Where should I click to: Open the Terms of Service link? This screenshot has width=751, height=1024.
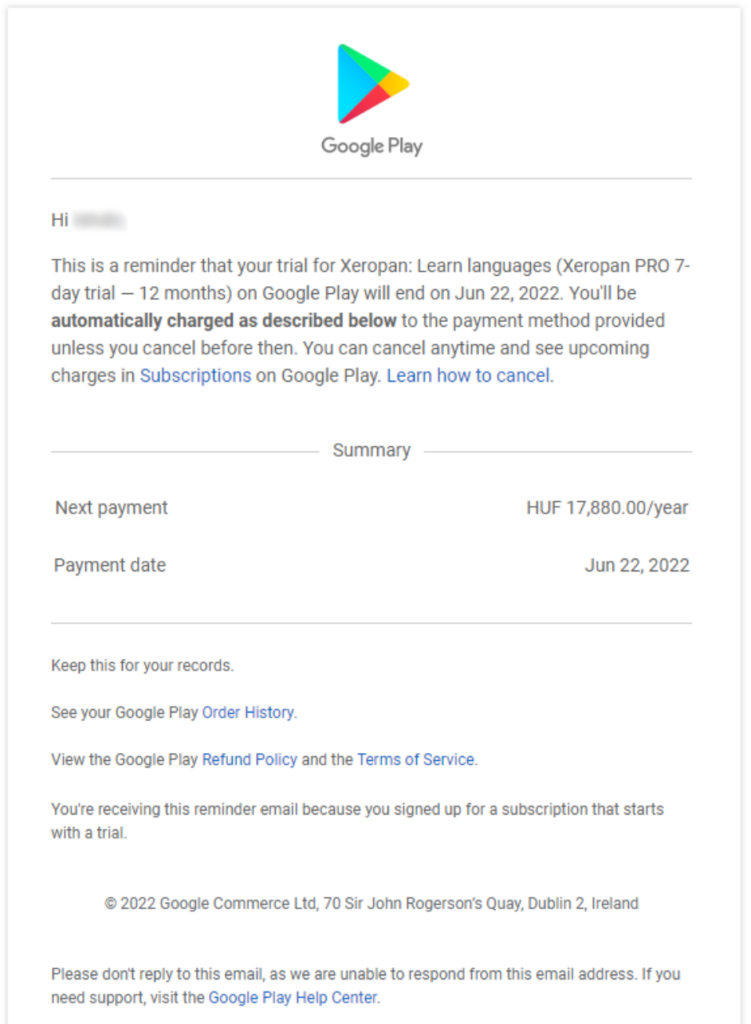(415, 760)
